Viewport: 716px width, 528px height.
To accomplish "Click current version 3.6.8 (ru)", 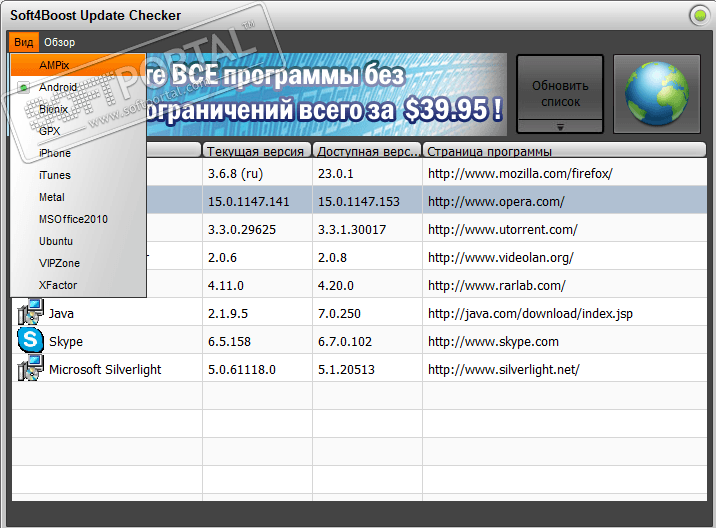I will (235, 174).
